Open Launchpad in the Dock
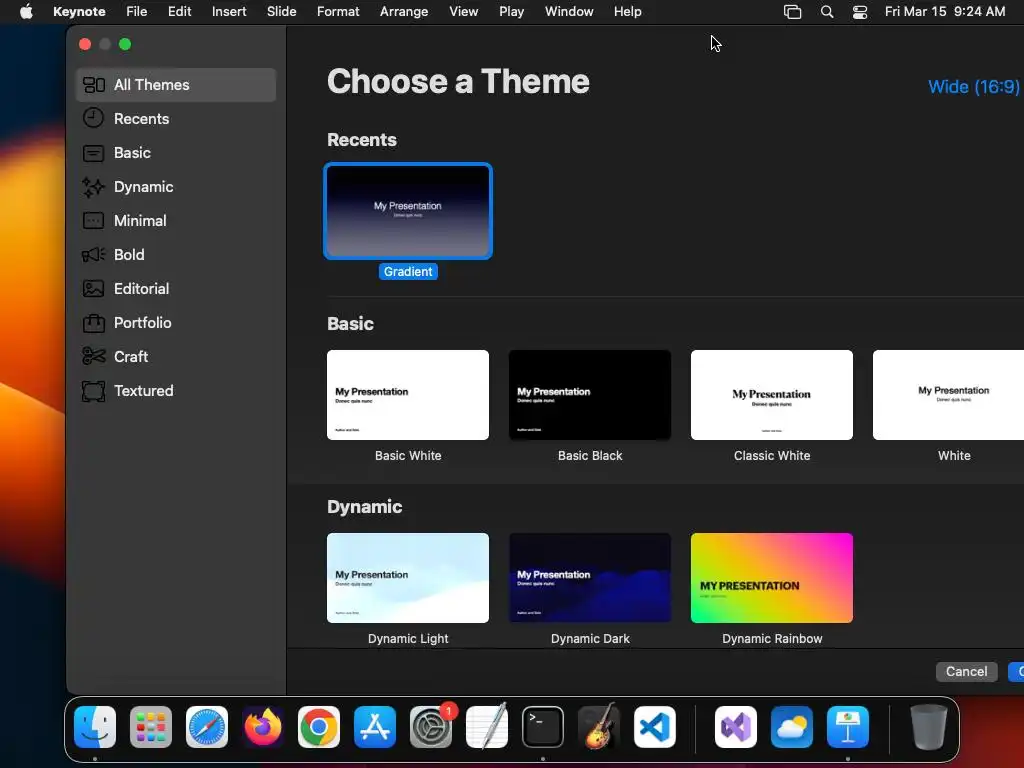 (x=151, y=727)
